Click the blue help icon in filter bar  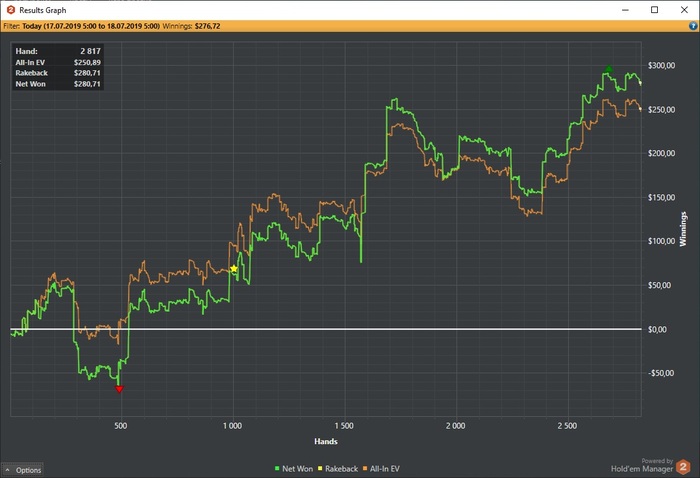[x=693, y=26]
